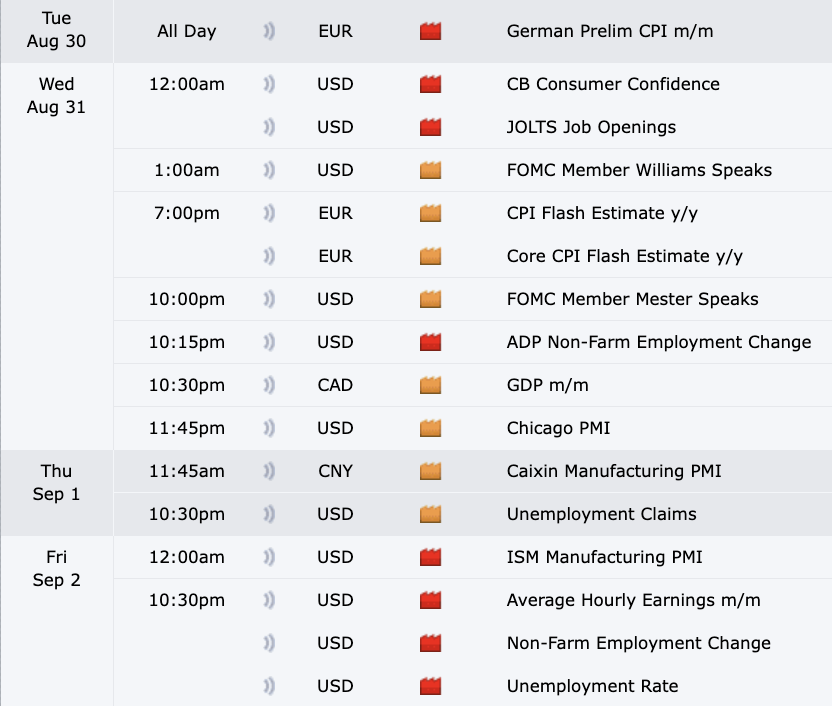
Task: Select the Fri Sep 2 date cell
Action: pyautogui.click(x=57, y=568)
